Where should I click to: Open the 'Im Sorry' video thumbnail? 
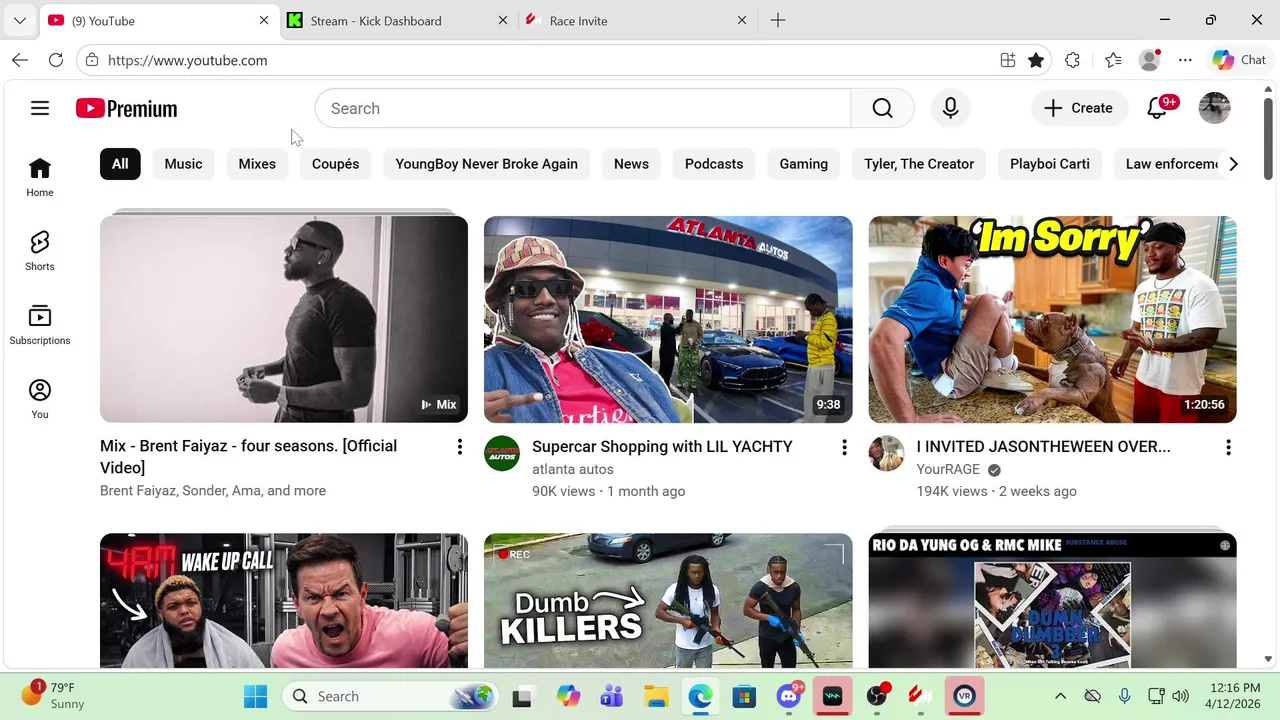1052,319
